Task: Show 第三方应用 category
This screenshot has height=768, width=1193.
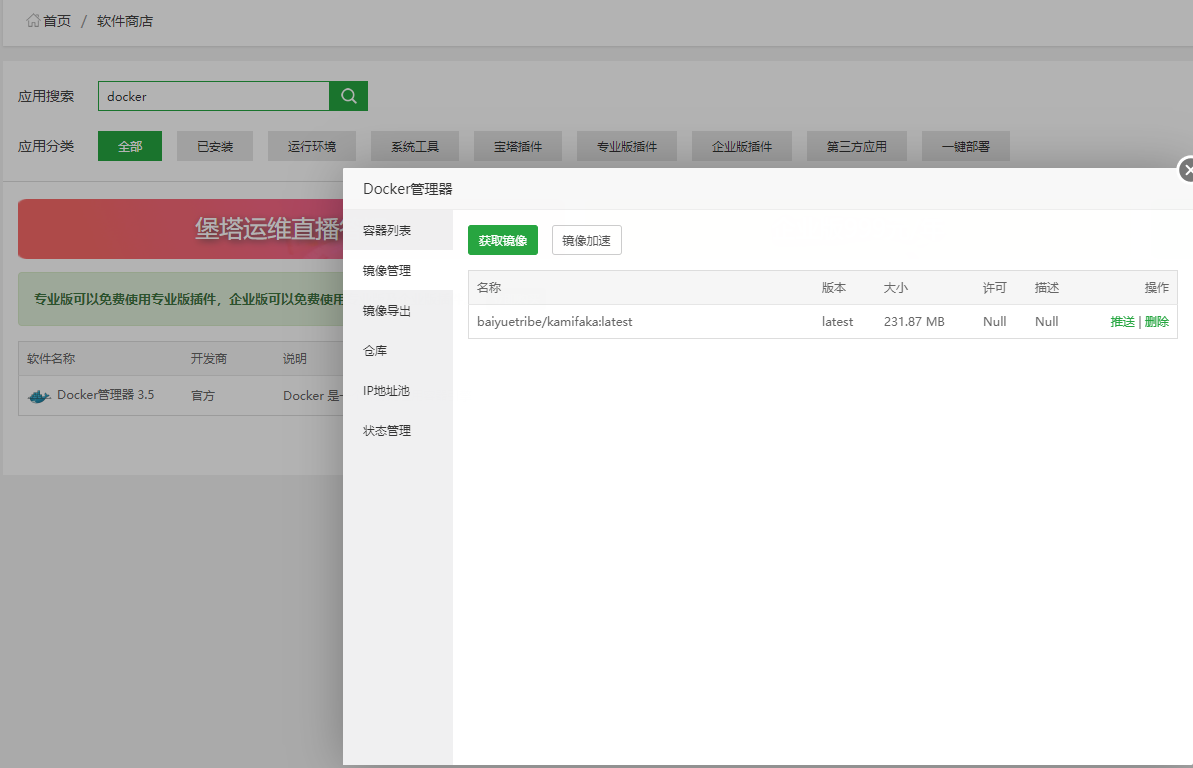Action: pyautogui.click(x=856, y=145)
